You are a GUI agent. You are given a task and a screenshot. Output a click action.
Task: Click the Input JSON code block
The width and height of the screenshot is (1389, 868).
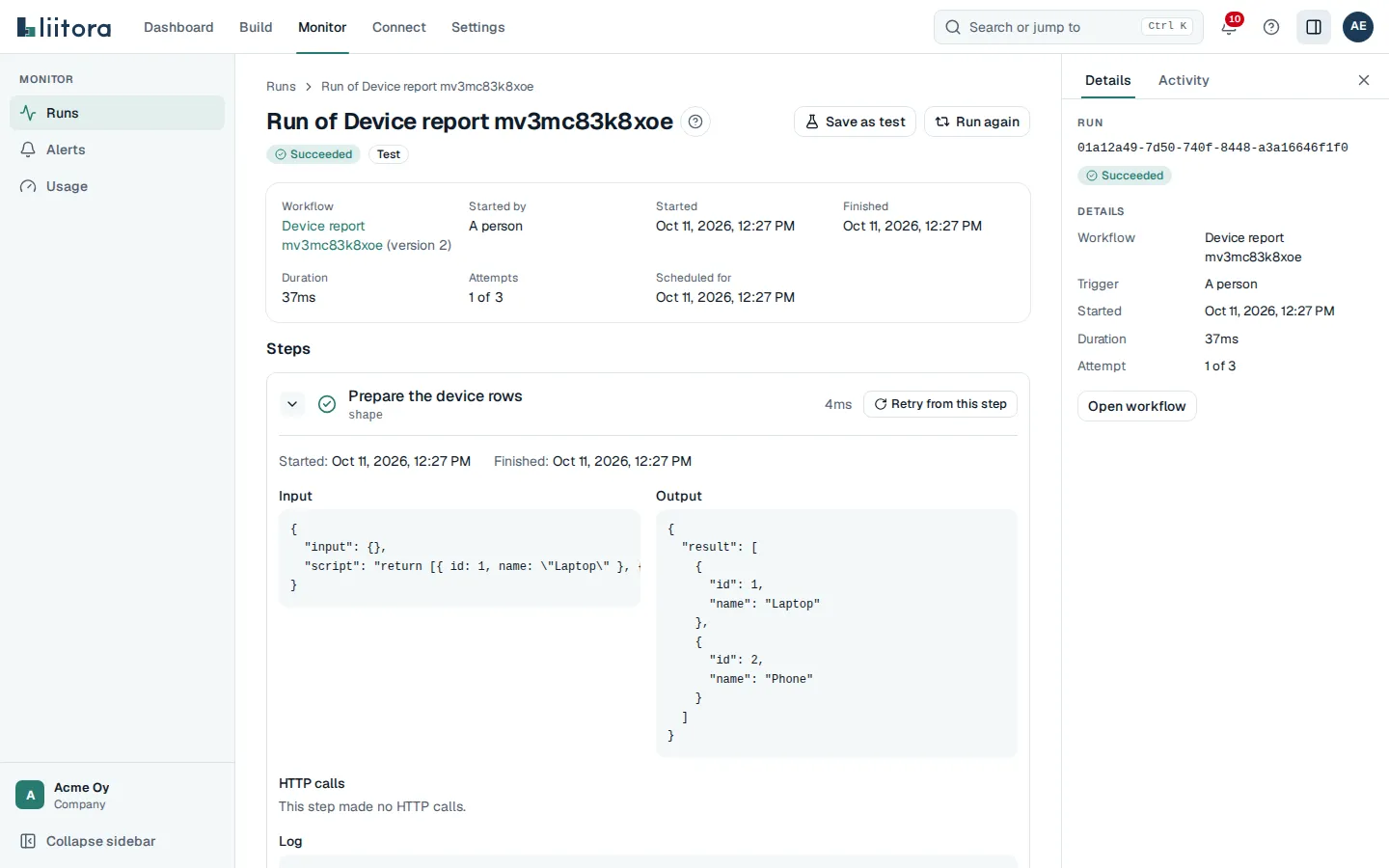[x=459, y=558]
